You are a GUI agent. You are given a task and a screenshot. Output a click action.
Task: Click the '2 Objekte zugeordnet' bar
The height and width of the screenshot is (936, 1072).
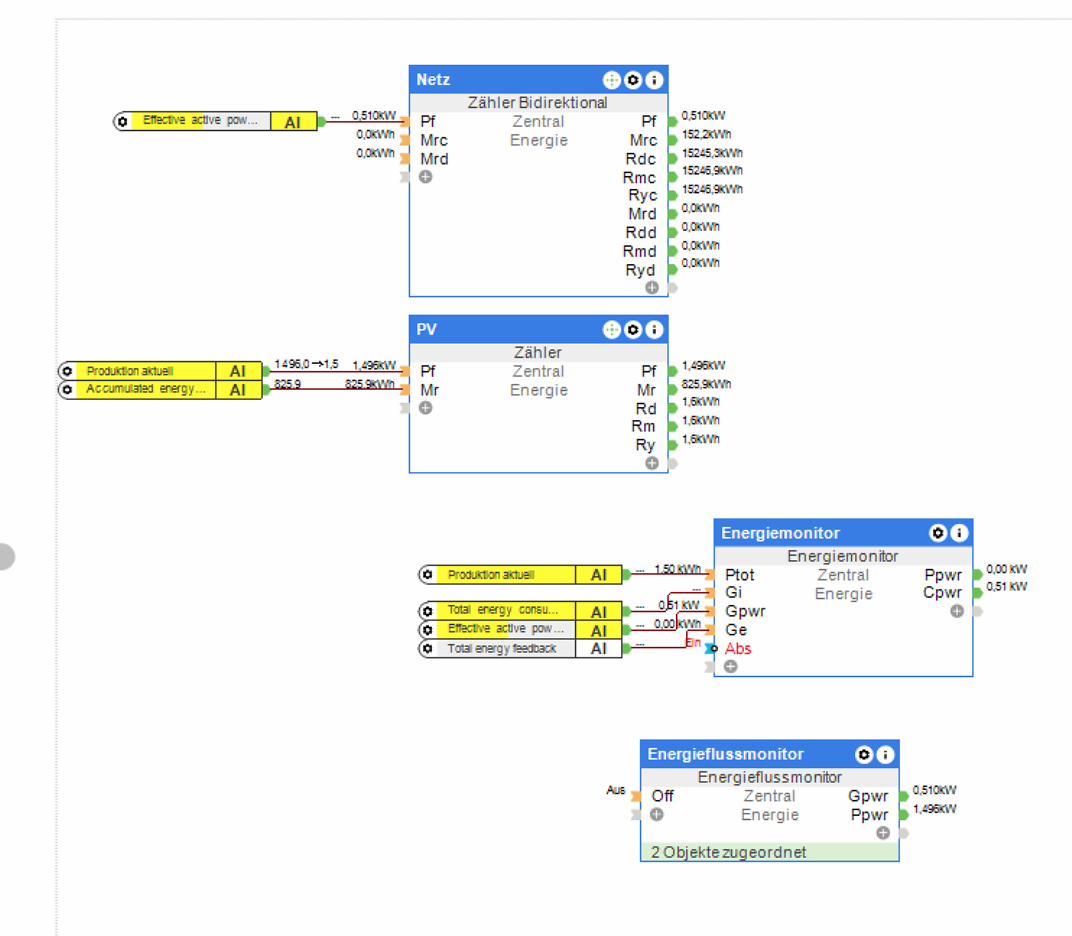point(770,852)
